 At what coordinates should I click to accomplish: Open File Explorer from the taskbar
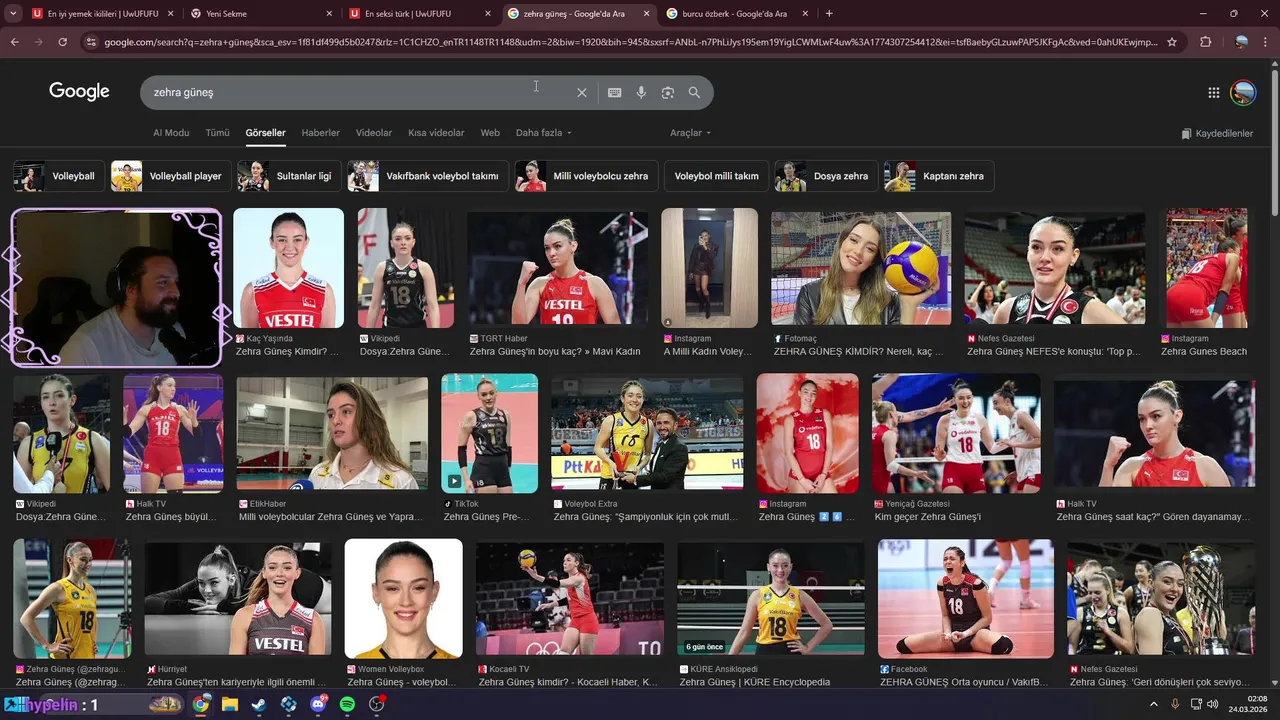(x=230, y=704)
